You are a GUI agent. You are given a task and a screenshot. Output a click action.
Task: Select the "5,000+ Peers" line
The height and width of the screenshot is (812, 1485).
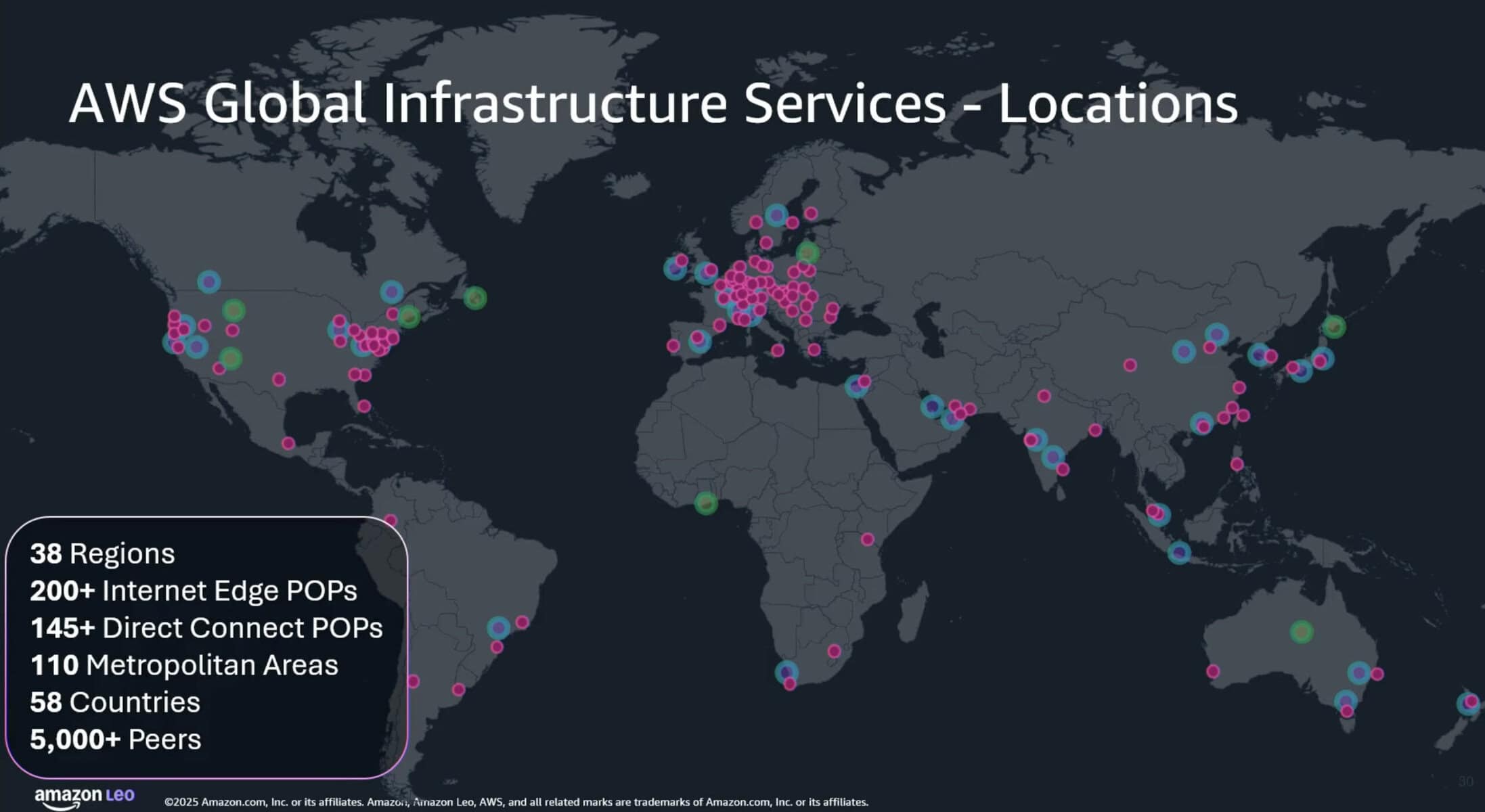[116, 739]
